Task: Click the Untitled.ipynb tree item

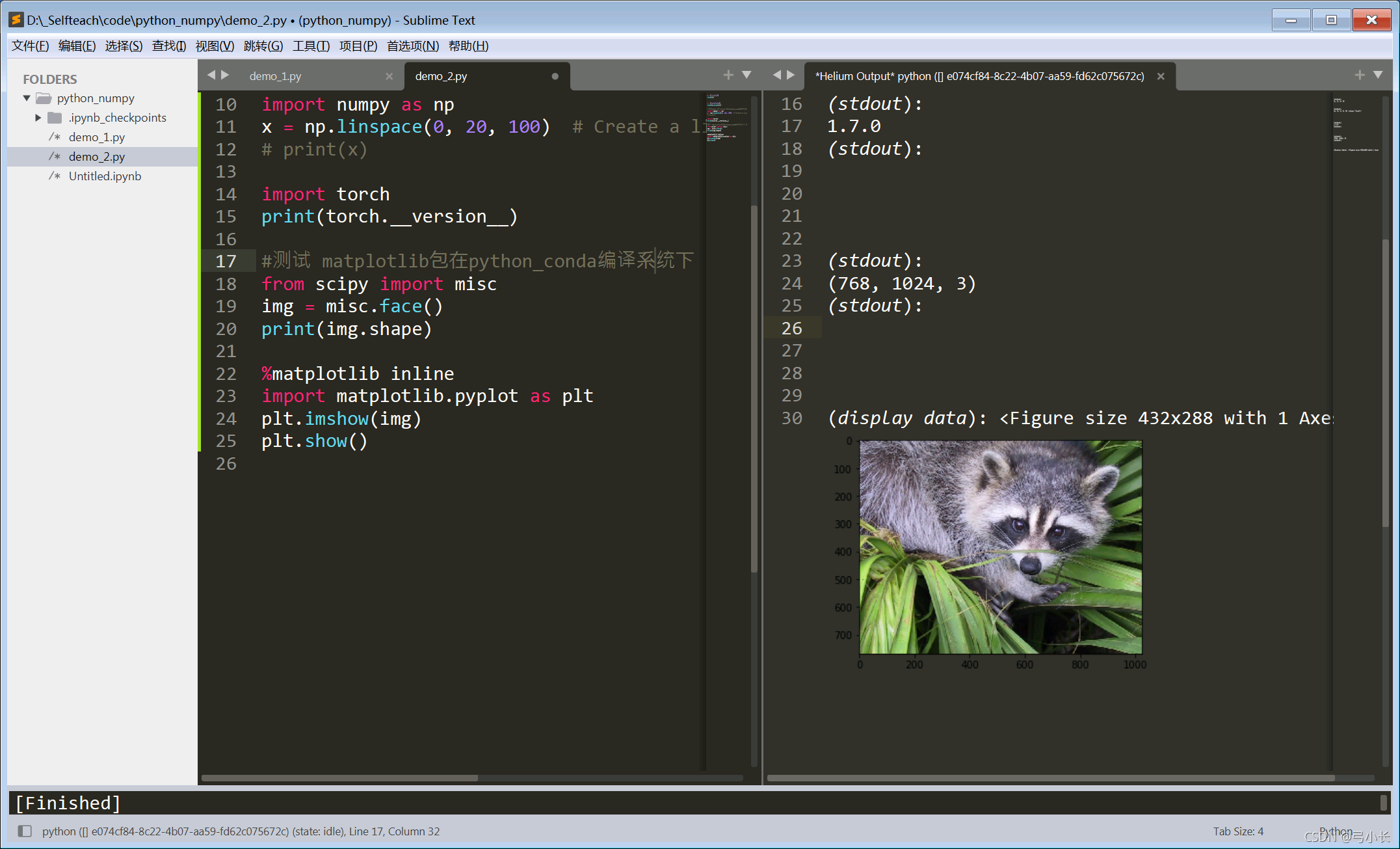Action: pyautogui.click(x=103, y=177)
